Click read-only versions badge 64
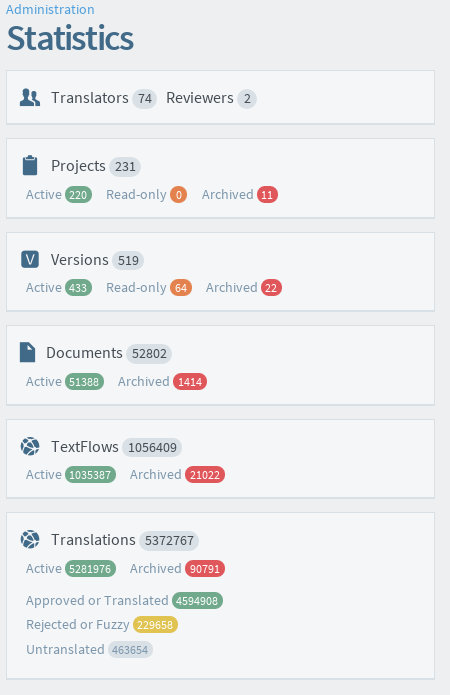450x695 pixels. click(181, 288)
